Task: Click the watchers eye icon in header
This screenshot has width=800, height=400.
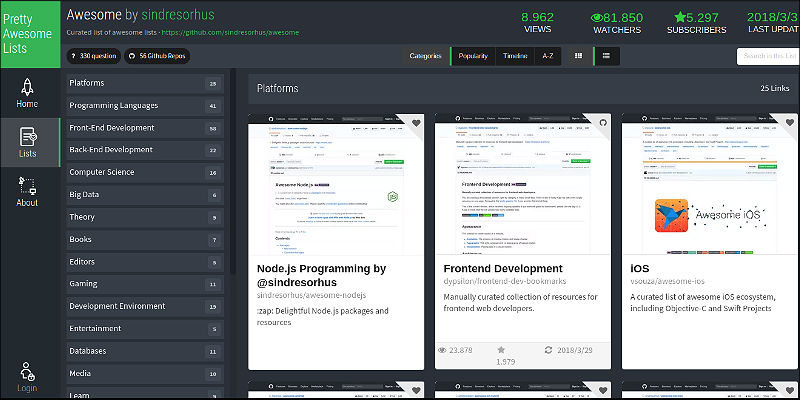Action: [596, 18]
